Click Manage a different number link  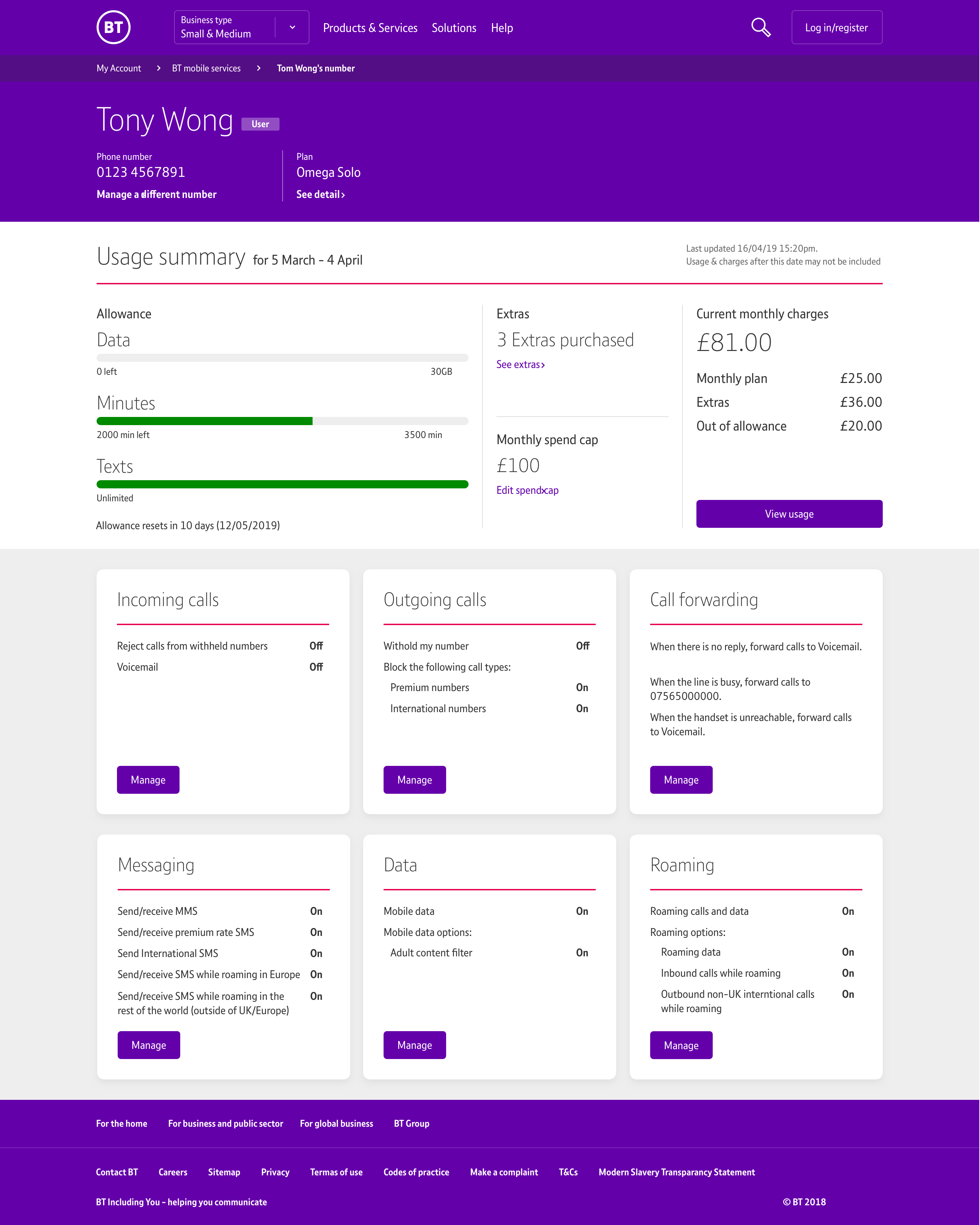[156, 194]
